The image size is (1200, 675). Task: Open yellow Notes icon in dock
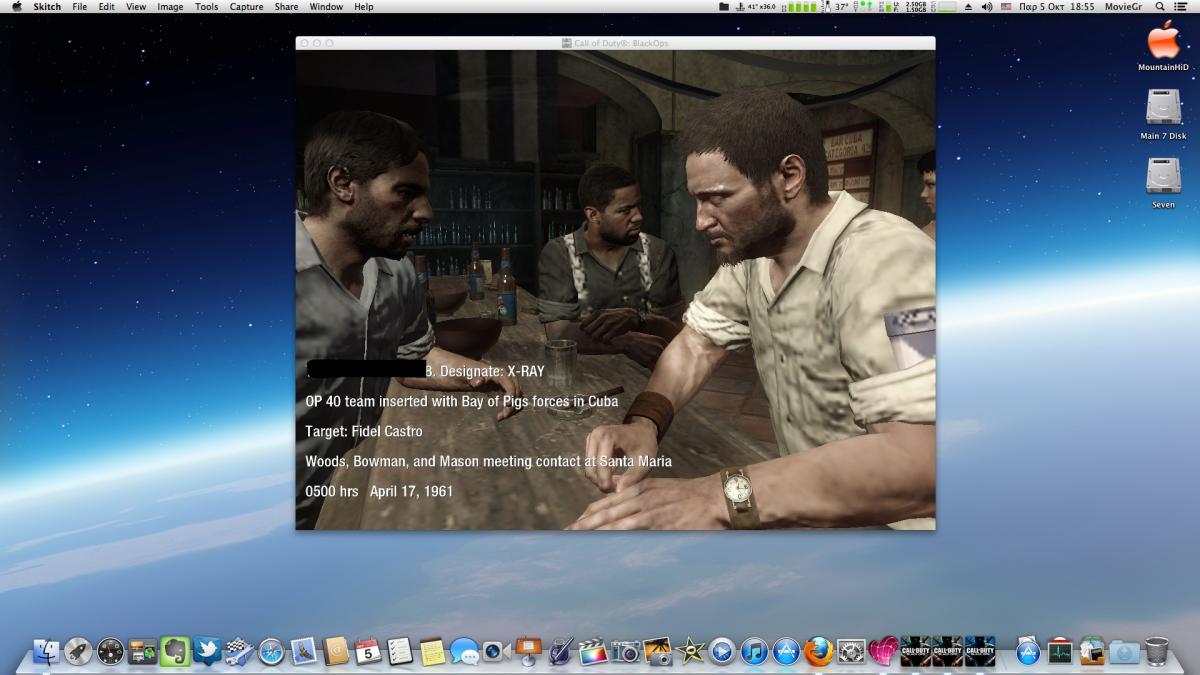[x=432, y=652]
